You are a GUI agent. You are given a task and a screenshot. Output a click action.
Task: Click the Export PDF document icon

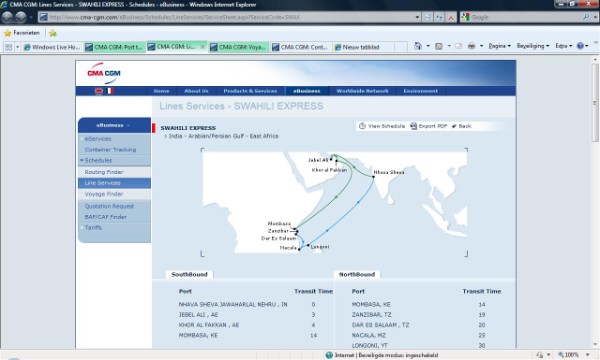413,126
